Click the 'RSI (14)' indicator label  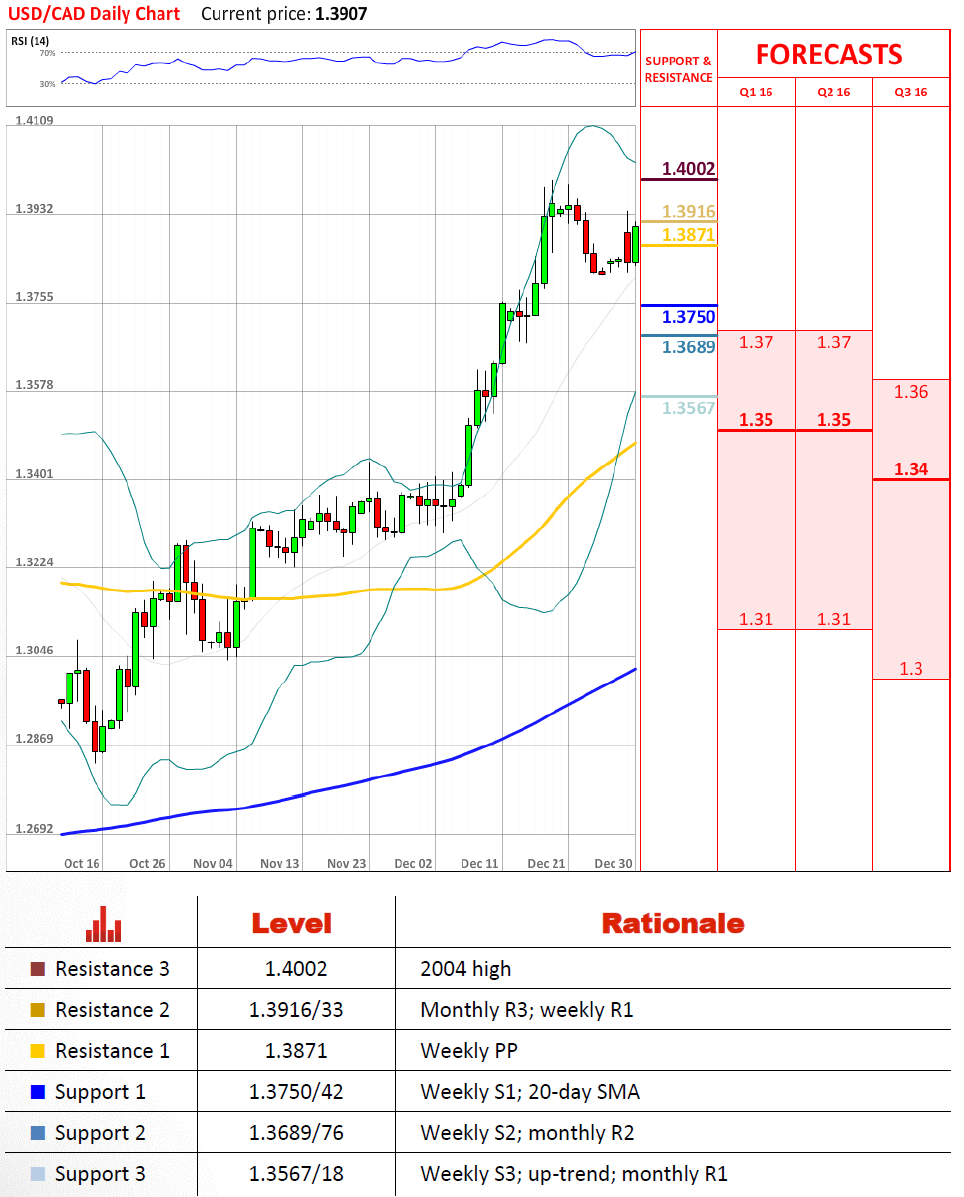click(x=31, y=41)
